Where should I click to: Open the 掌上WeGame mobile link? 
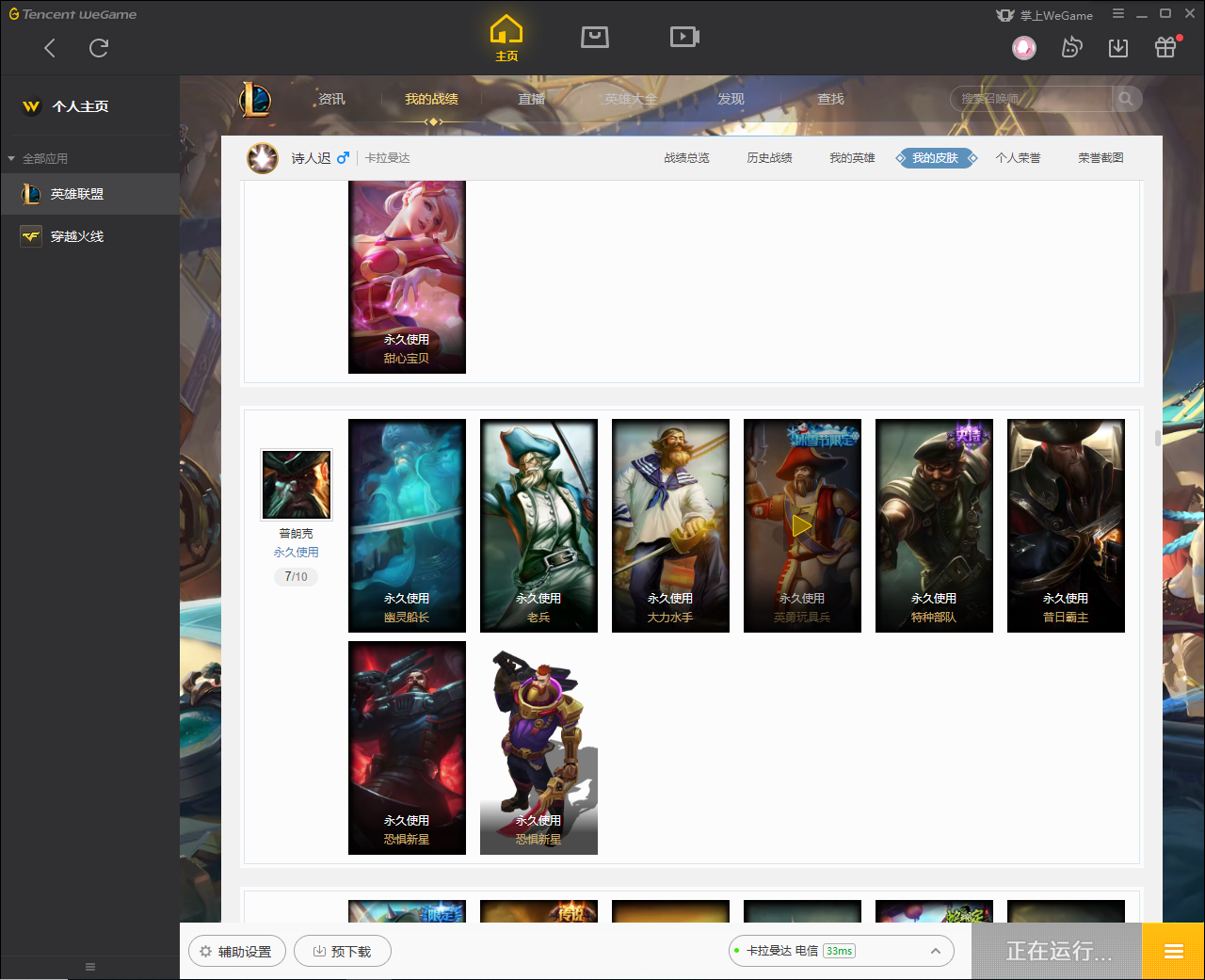click(1045, 15)
